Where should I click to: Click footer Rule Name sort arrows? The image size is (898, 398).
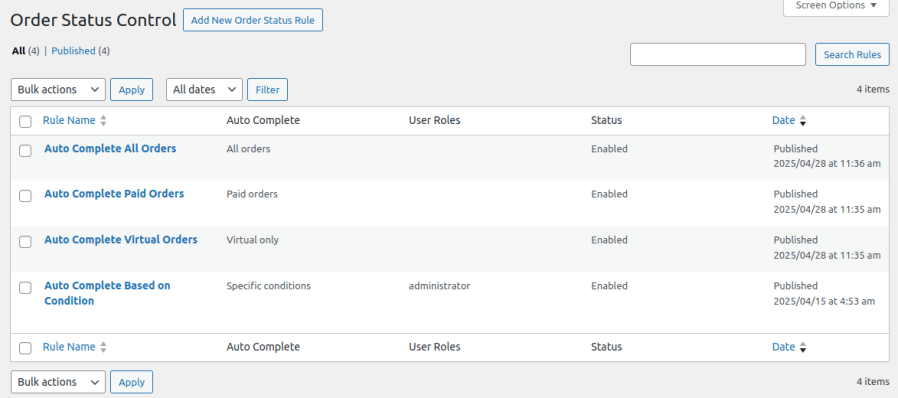click(103, 347)
